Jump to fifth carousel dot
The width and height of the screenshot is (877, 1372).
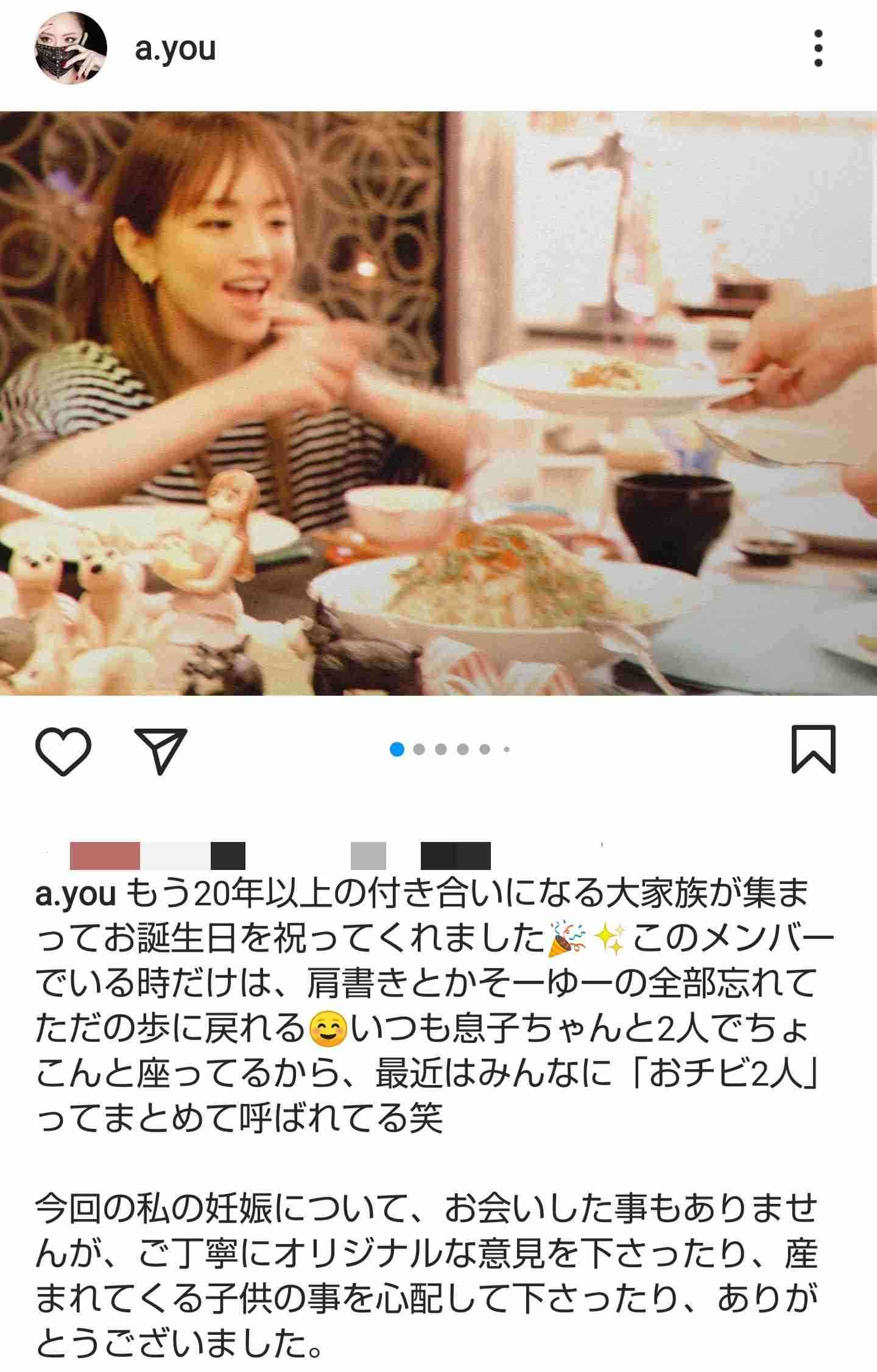485,749
